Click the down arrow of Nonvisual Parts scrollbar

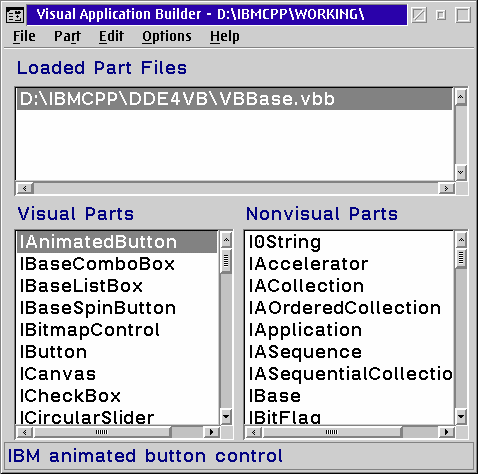point(461,416)
